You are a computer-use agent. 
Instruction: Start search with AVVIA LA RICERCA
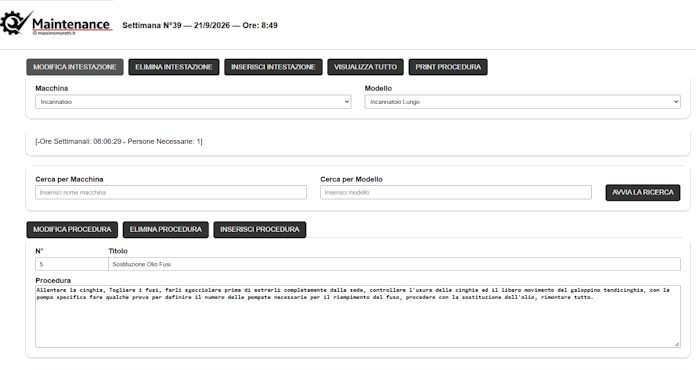(643, 193)
